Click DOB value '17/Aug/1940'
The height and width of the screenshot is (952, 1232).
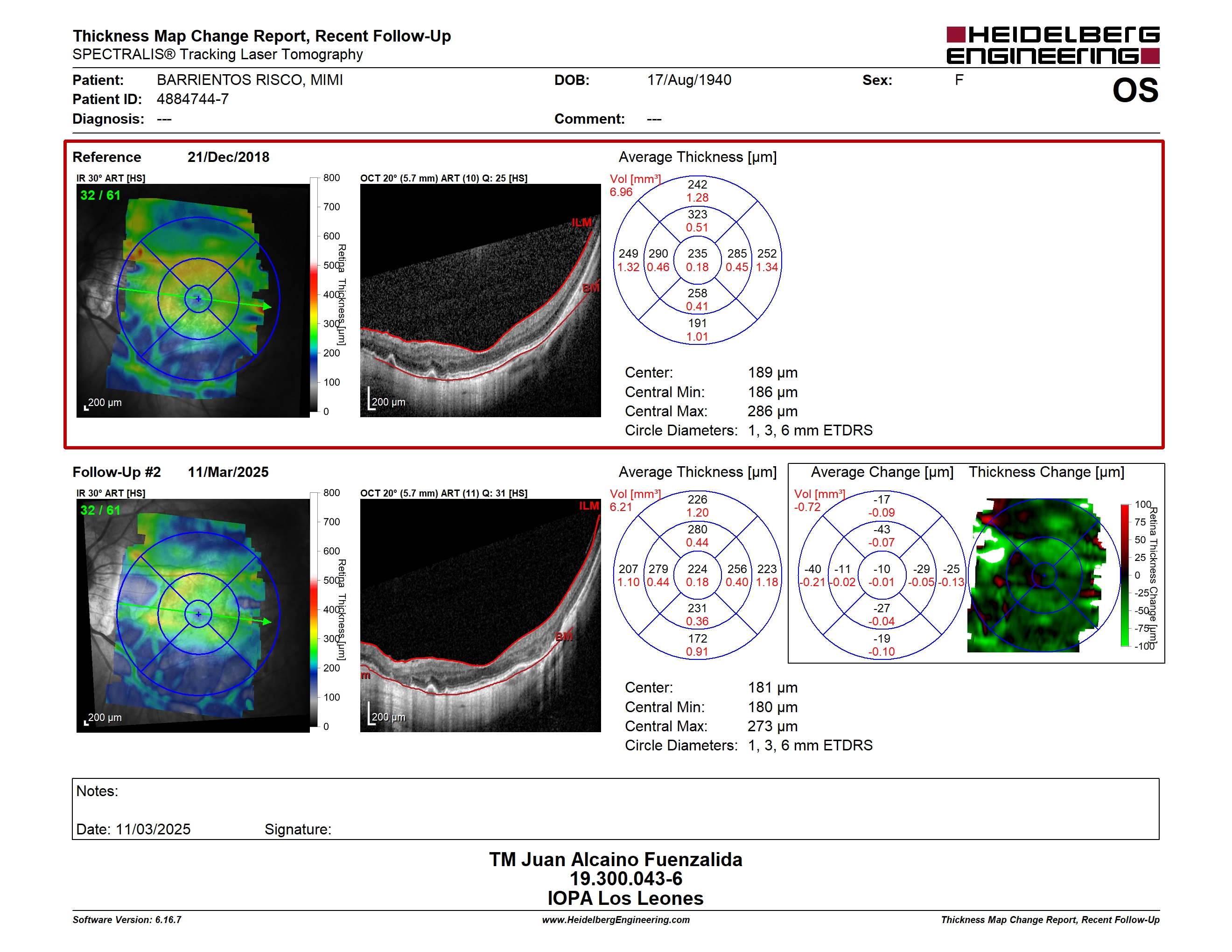[689, 80]
